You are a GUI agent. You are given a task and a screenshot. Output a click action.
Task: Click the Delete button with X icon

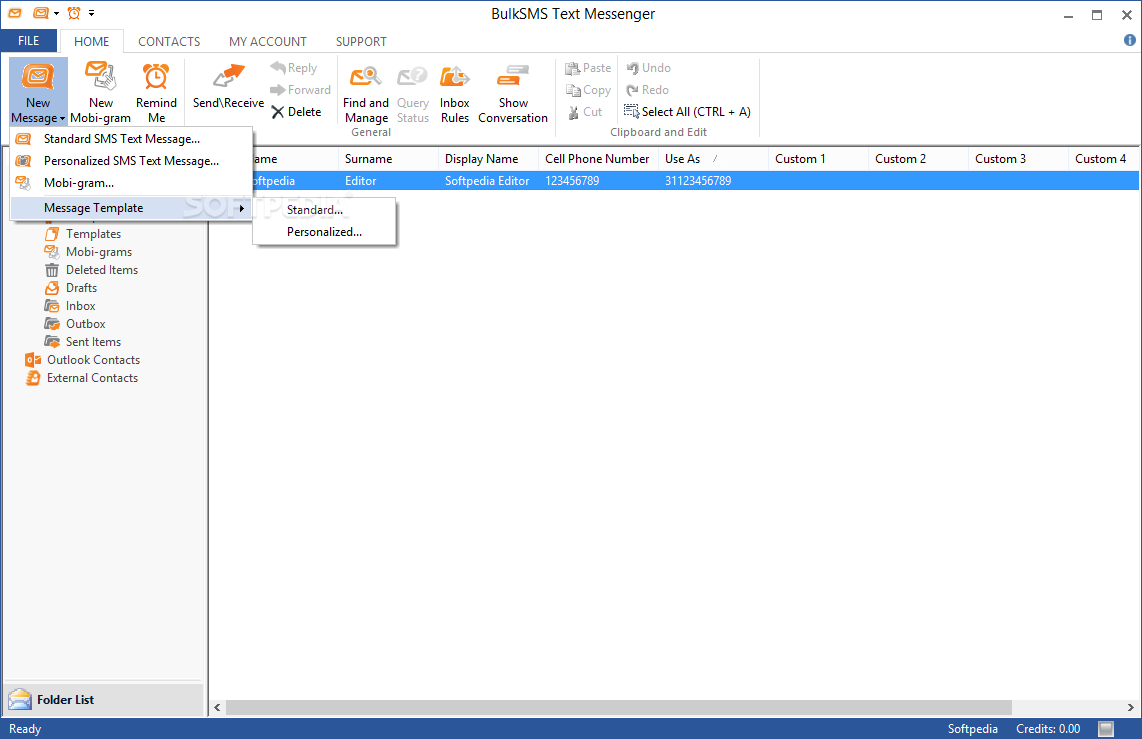point(296,111)
